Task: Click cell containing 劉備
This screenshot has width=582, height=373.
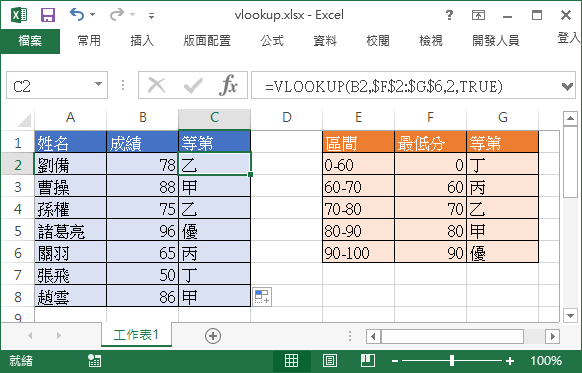Action: click(x=71, y=164)
